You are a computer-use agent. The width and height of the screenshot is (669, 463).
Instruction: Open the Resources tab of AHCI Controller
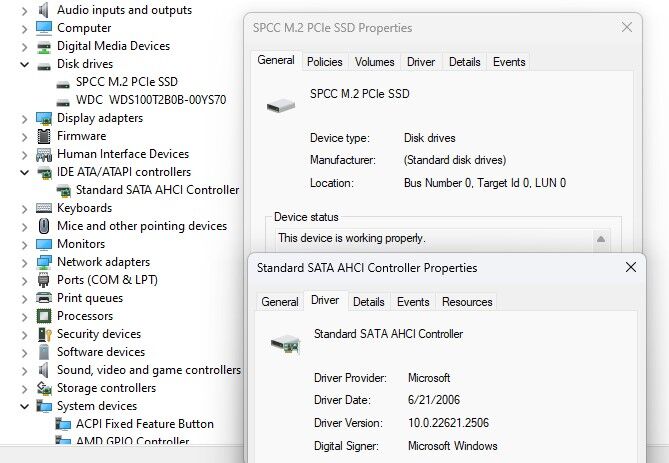pyautogui.click(x=467, y=302)
